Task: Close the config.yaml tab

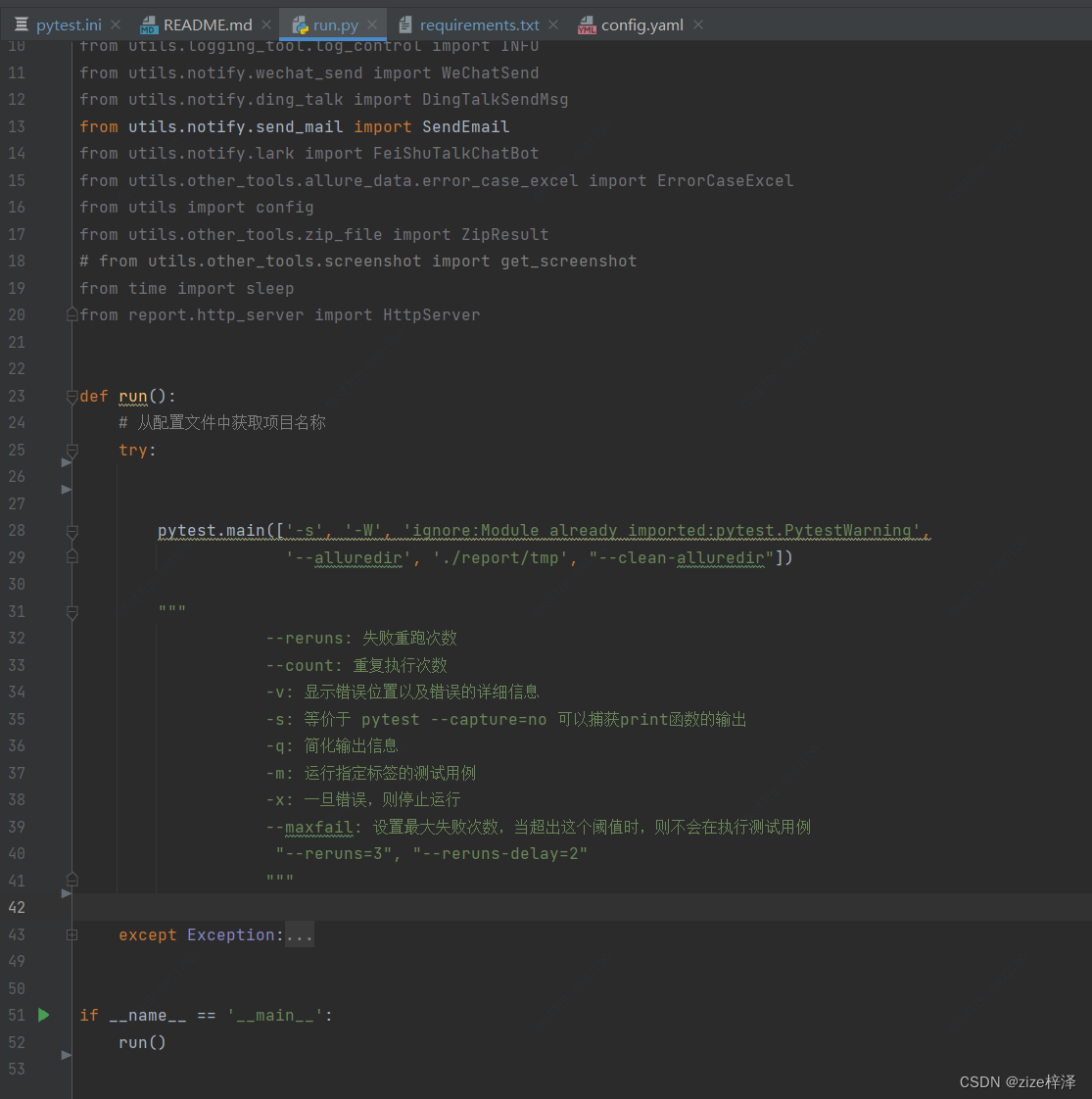Action: click(698, 24)
